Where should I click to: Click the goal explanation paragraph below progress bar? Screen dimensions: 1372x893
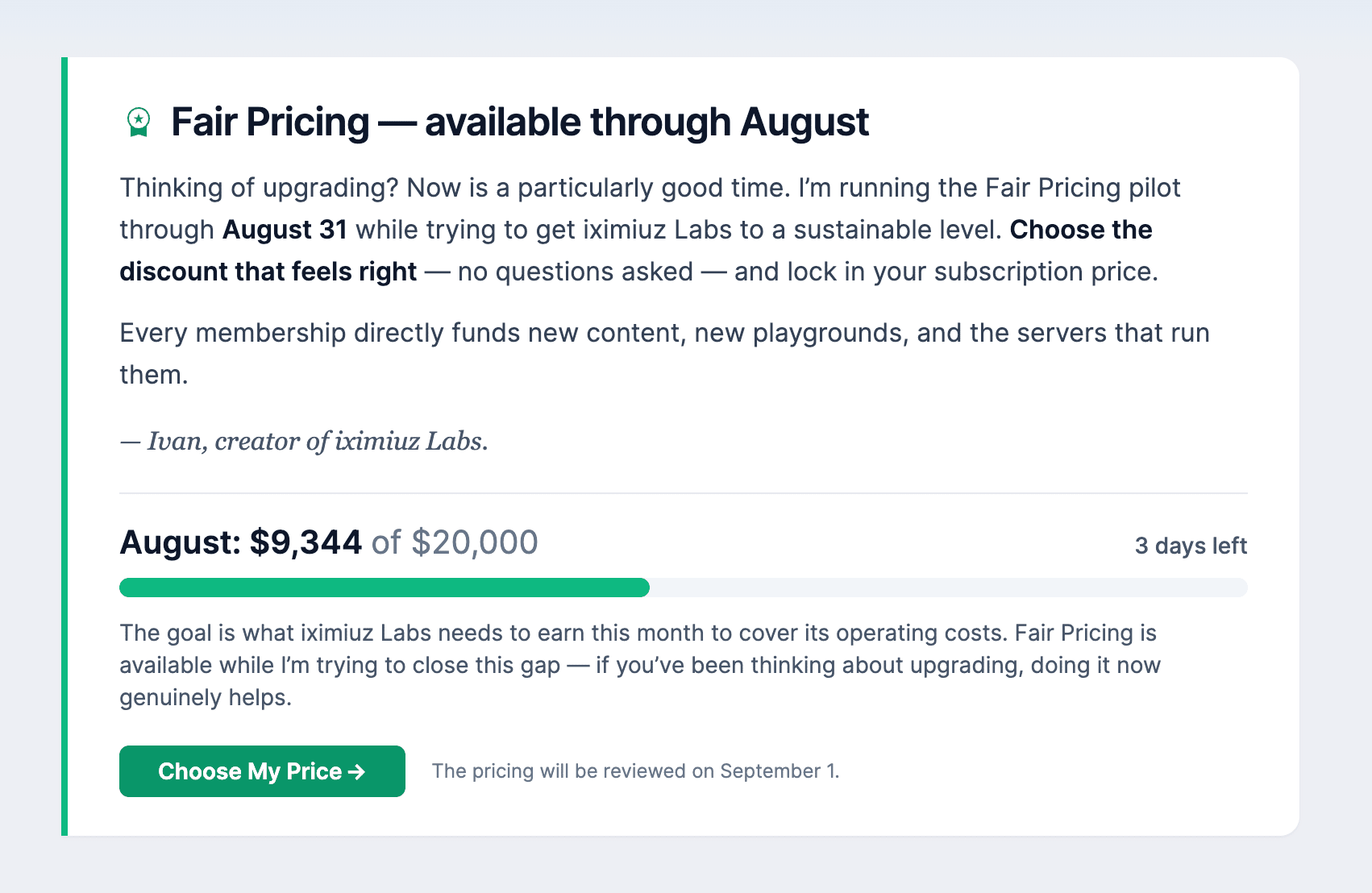point(640,665)
